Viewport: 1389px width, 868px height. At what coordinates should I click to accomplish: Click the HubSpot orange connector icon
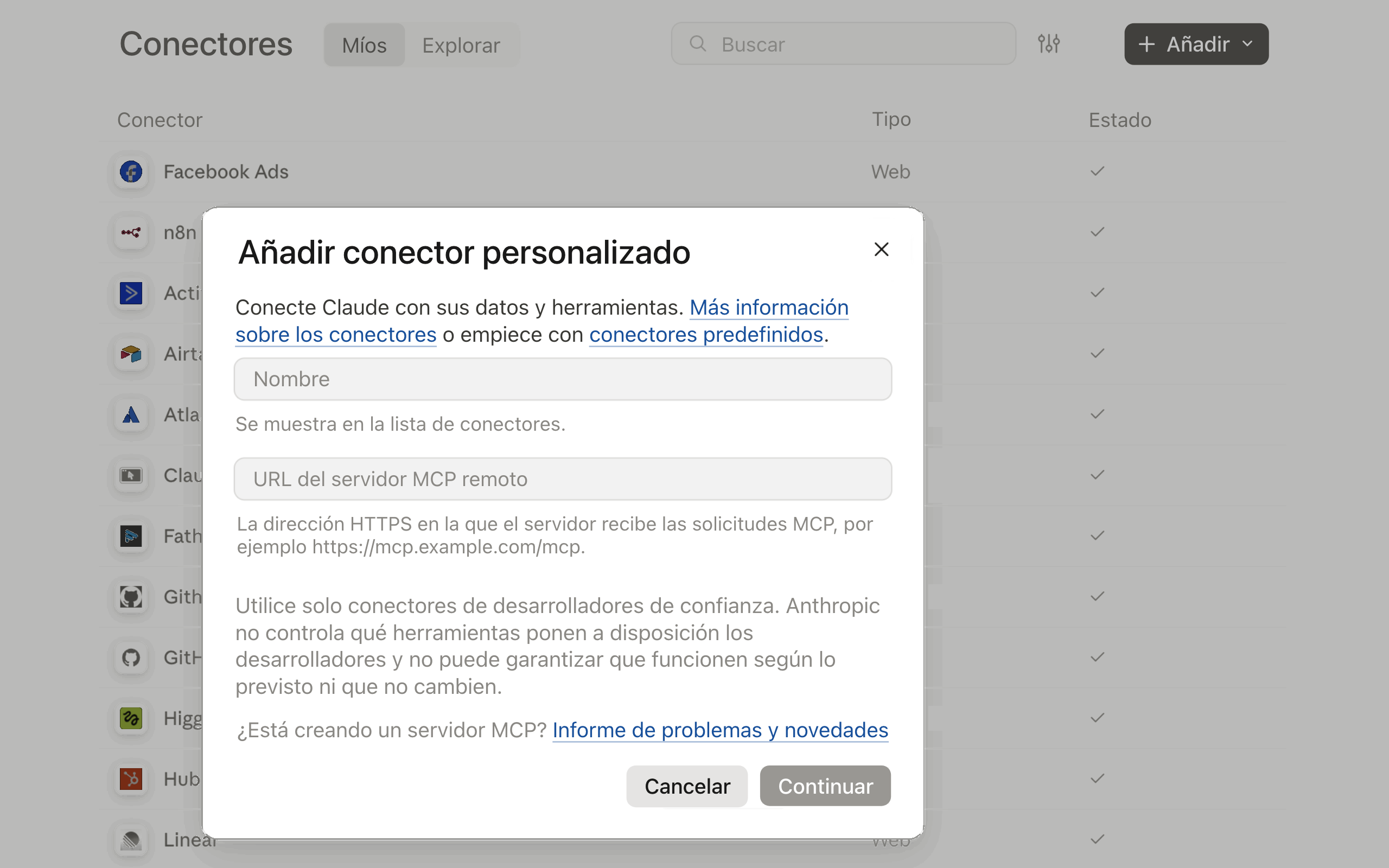tap(131, 779)
